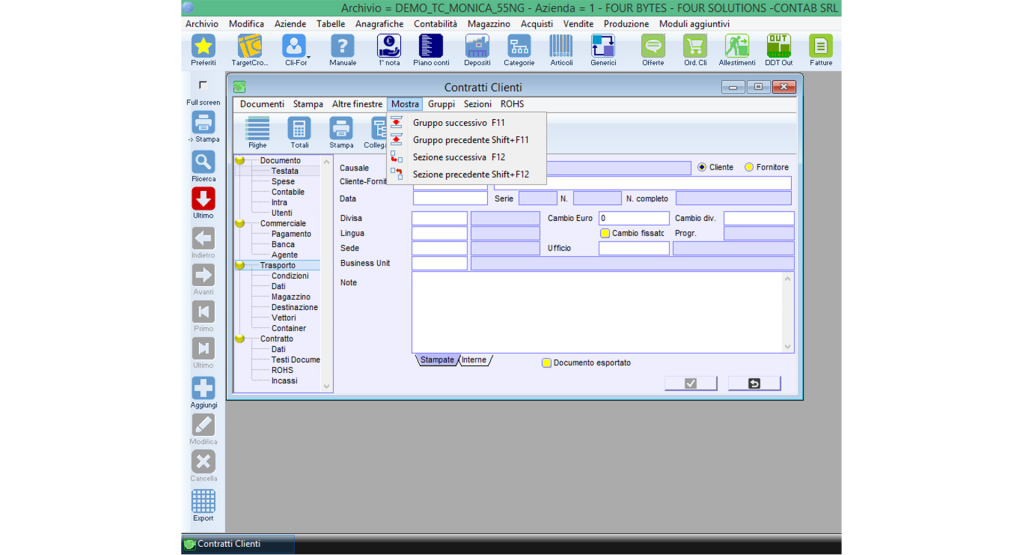
Task: Launch TargetCross toolbar icon
Action: (249, 47)
